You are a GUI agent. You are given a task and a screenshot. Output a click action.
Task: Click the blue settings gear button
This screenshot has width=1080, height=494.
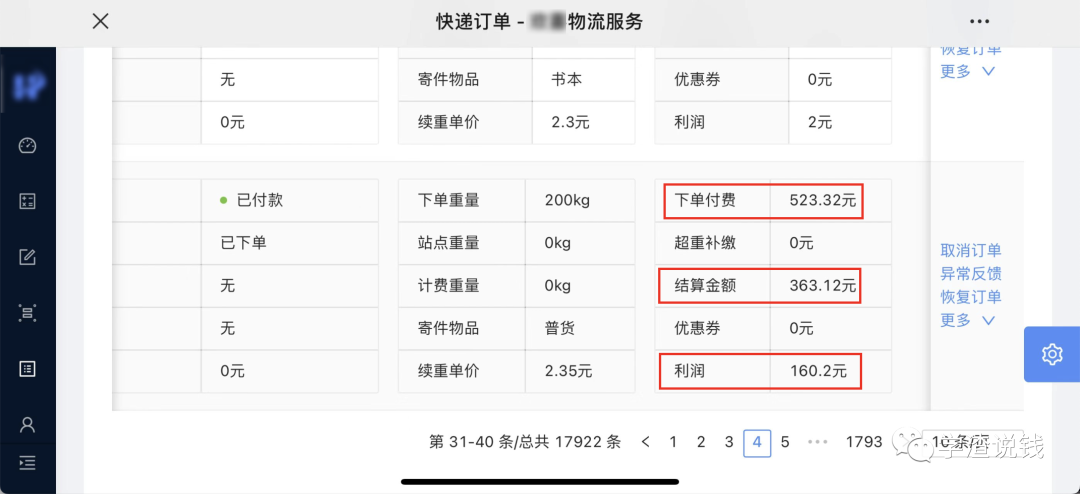pos(1051,354)
